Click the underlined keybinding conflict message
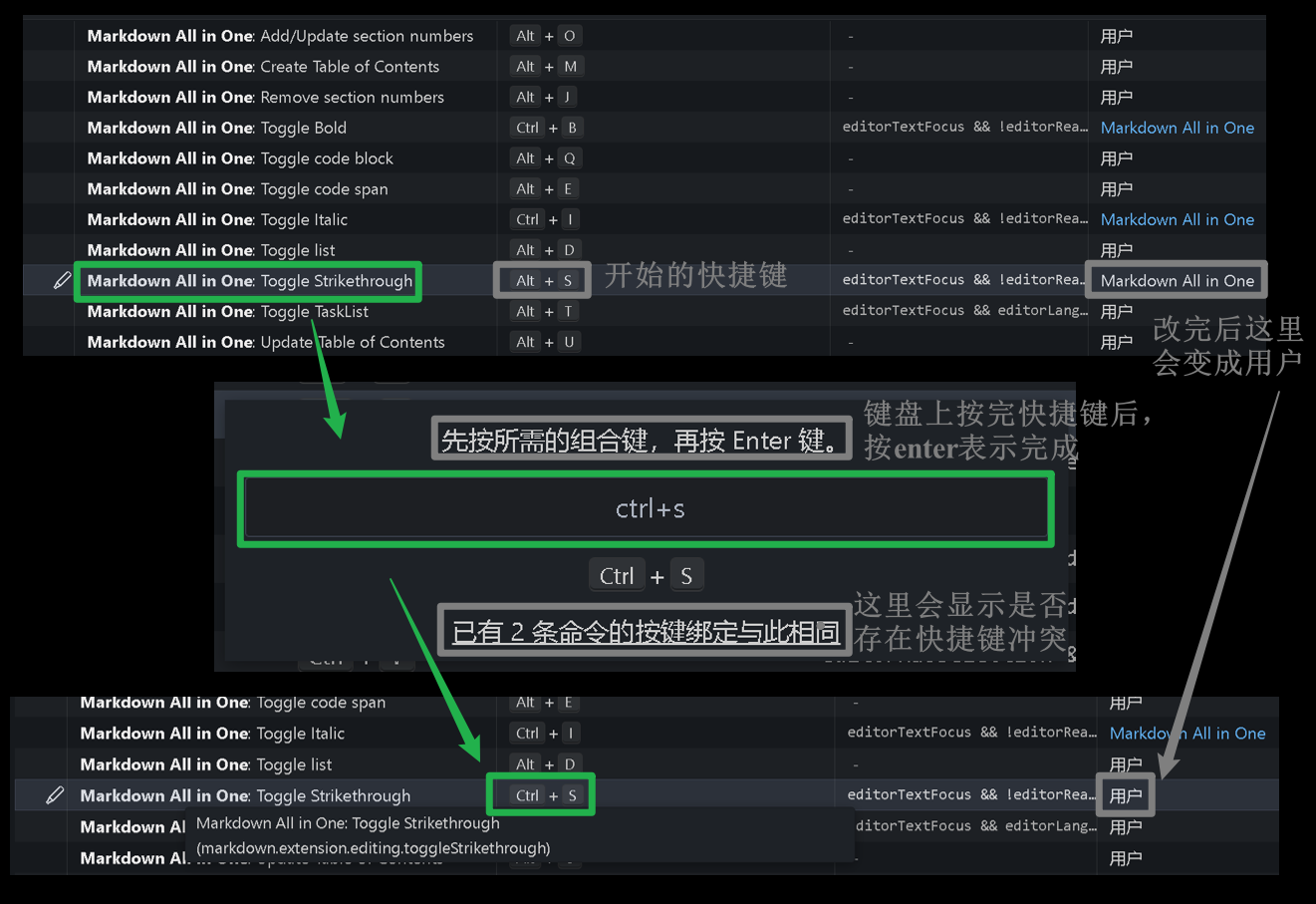 click(x=643, y=630)
